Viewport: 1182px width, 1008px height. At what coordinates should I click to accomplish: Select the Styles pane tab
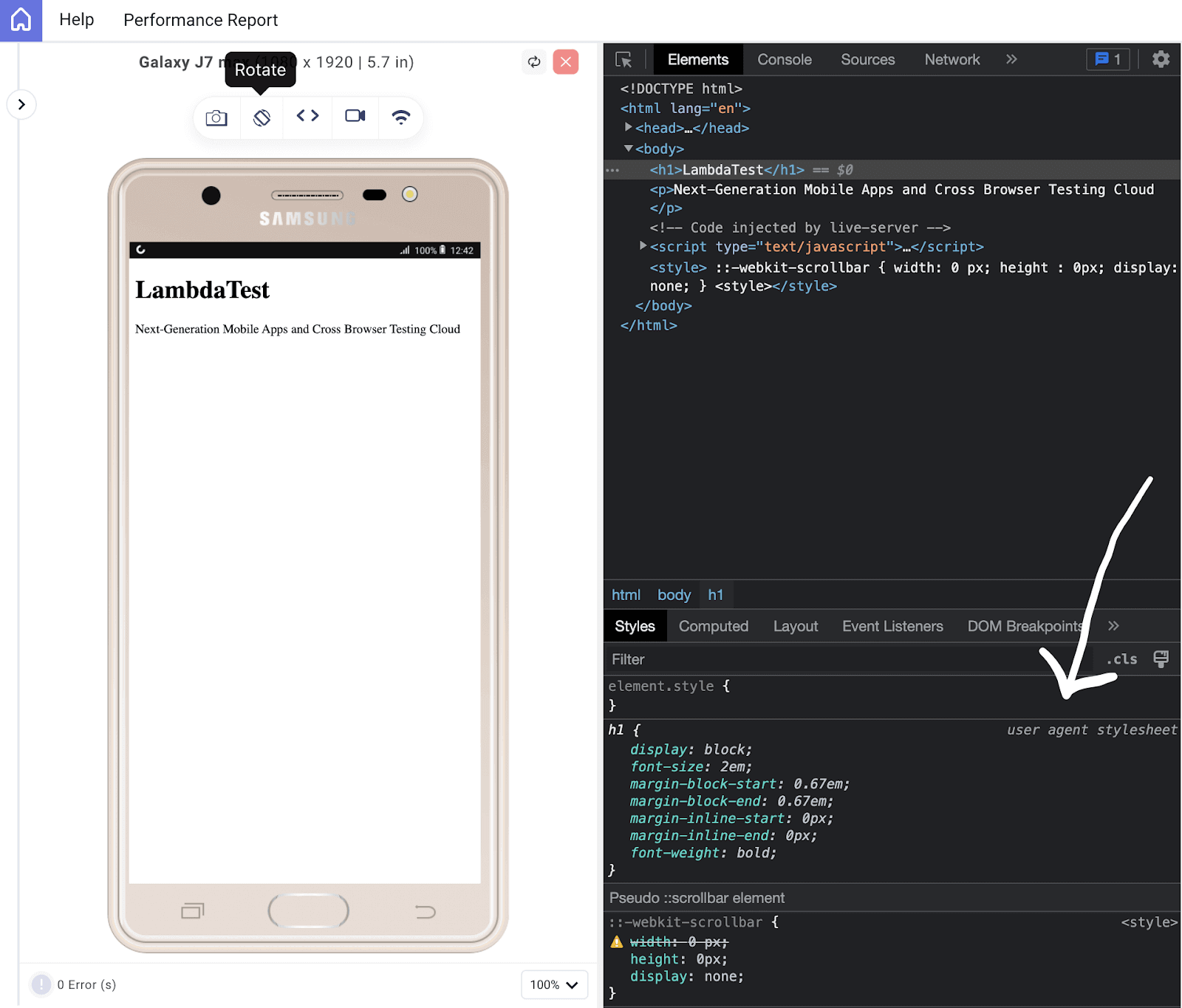[x=635, y=626]
